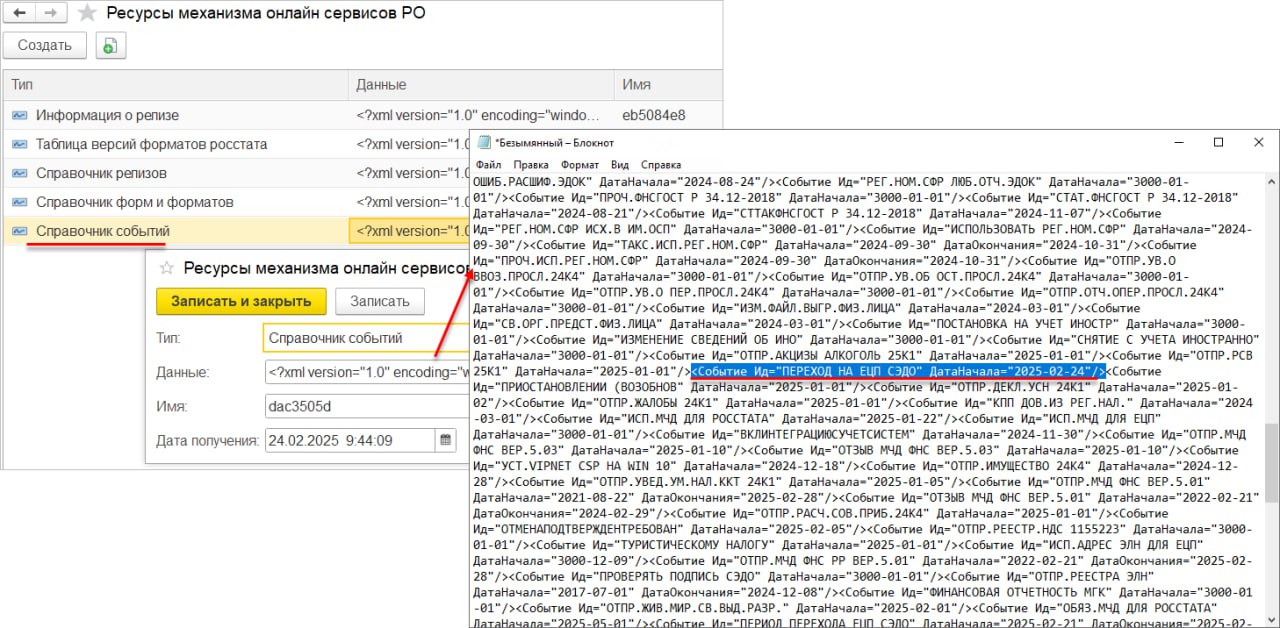
Task: Click row icon next to Справочник форм и форматов
Action: tap(19, 202)
